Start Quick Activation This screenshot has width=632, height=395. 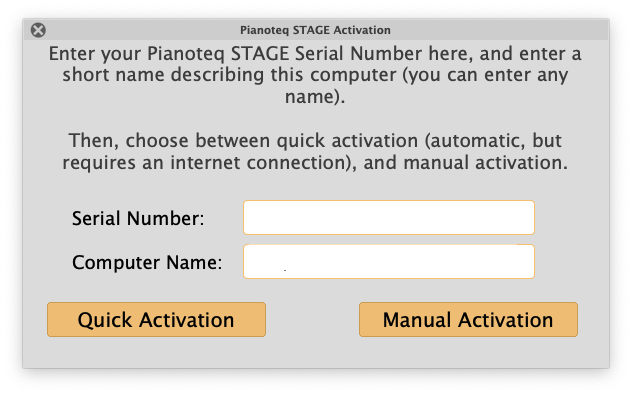pos(156,320)
